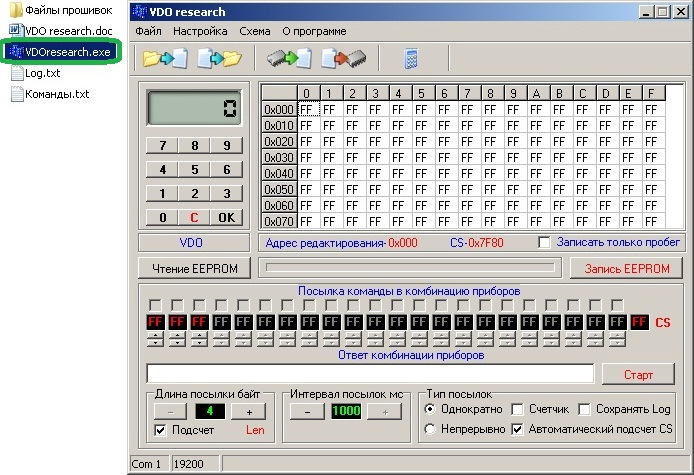
Task: Click 19200 baud in status bar
Action: coord(196,464)
